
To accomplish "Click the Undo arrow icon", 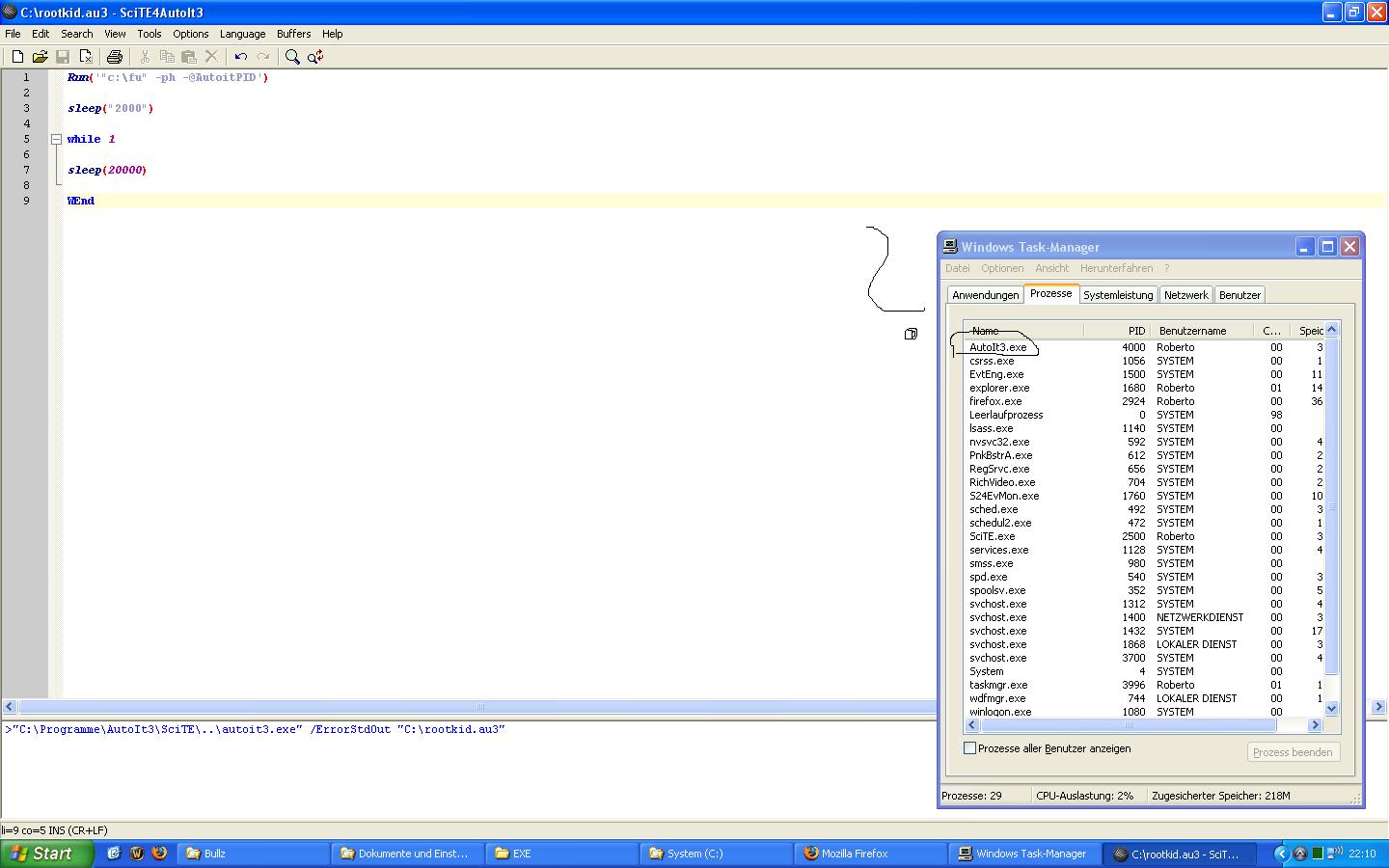I will tap(241, 57).
